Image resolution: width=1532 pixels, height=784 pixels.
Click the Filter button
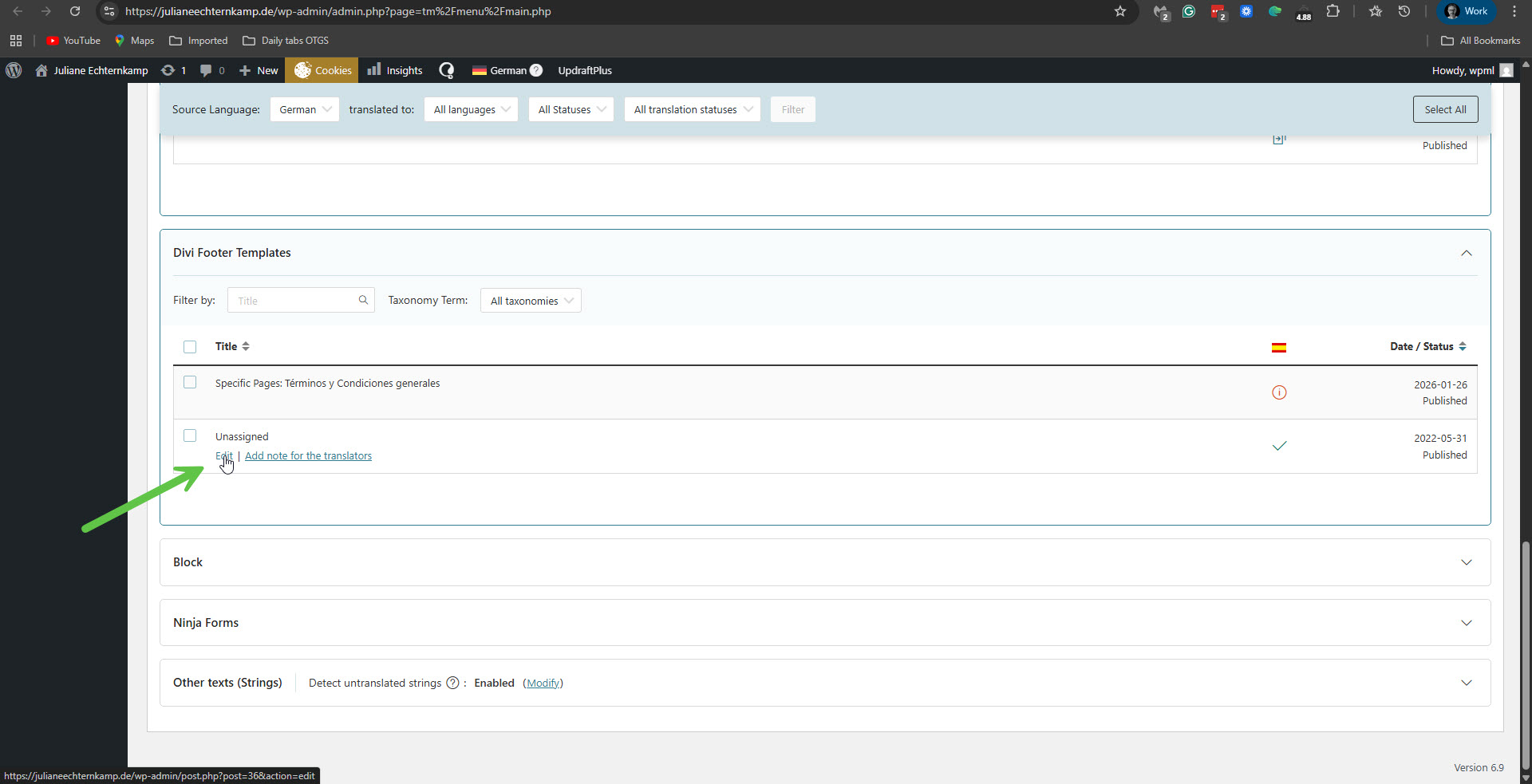[793, 109]
